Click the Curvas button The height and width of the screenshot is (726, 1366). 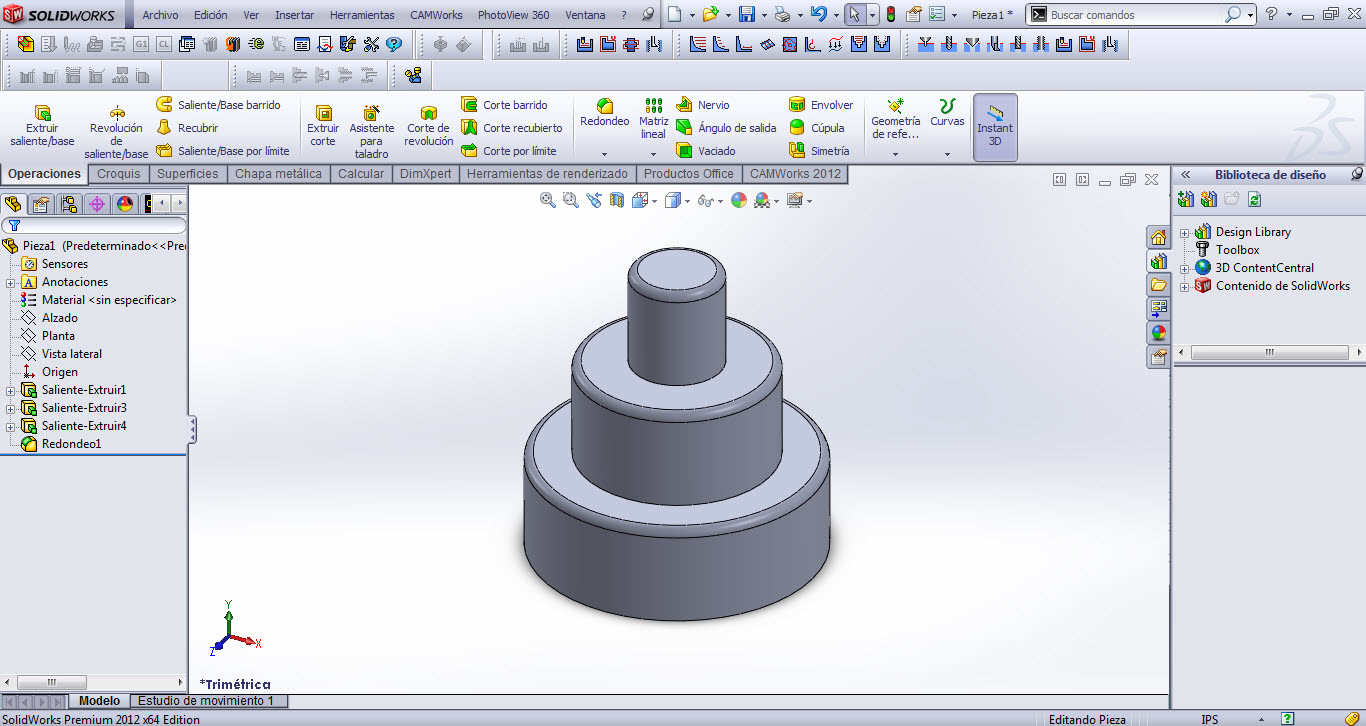[947, 120]
